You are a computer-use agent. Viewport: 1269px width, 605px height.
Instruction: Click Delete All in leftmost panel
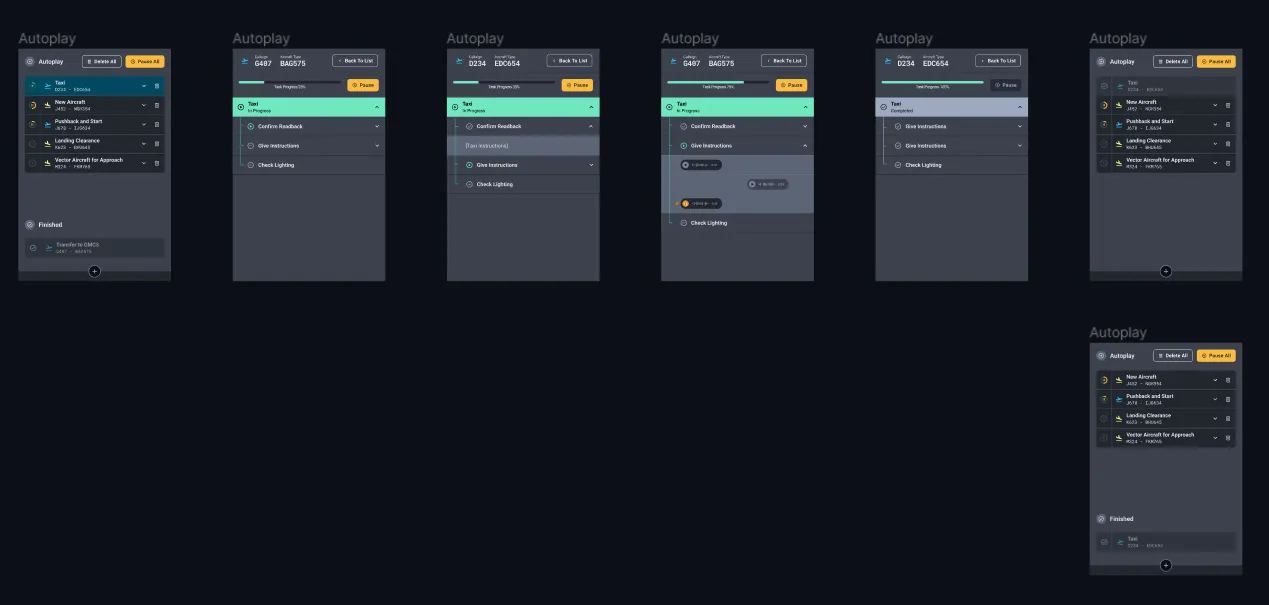(102, 61)
